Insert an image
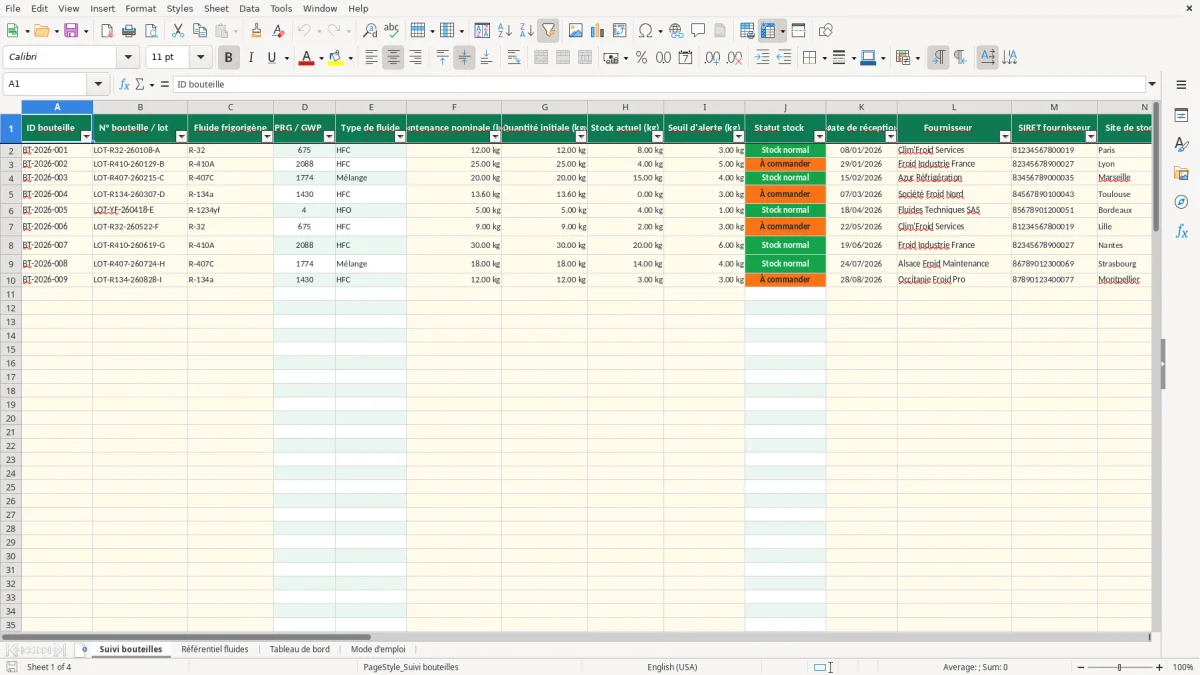Image resolution: width=1200 pixels, height=675 pixels. click(575, 31)
